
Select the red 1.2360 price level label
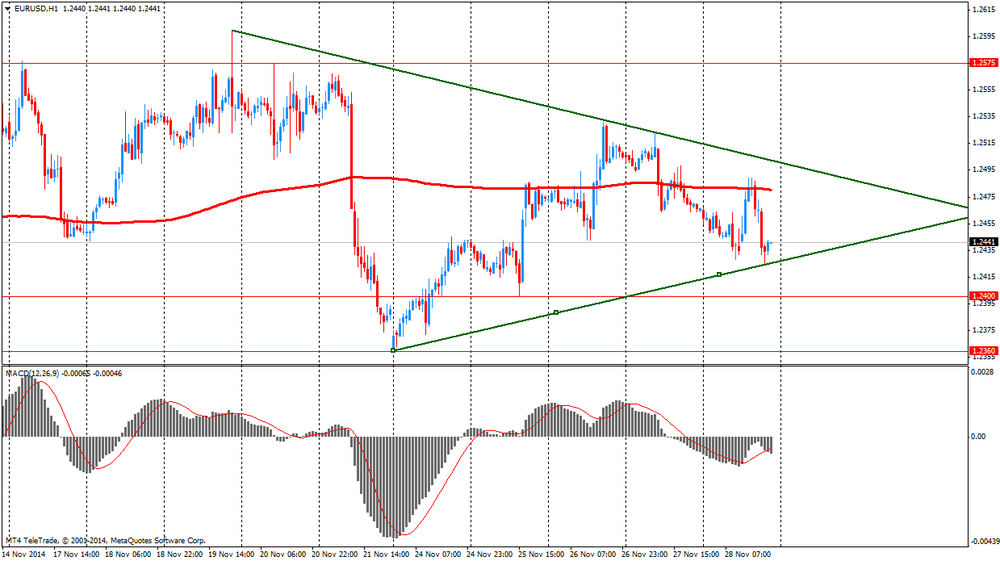(982, 350)
